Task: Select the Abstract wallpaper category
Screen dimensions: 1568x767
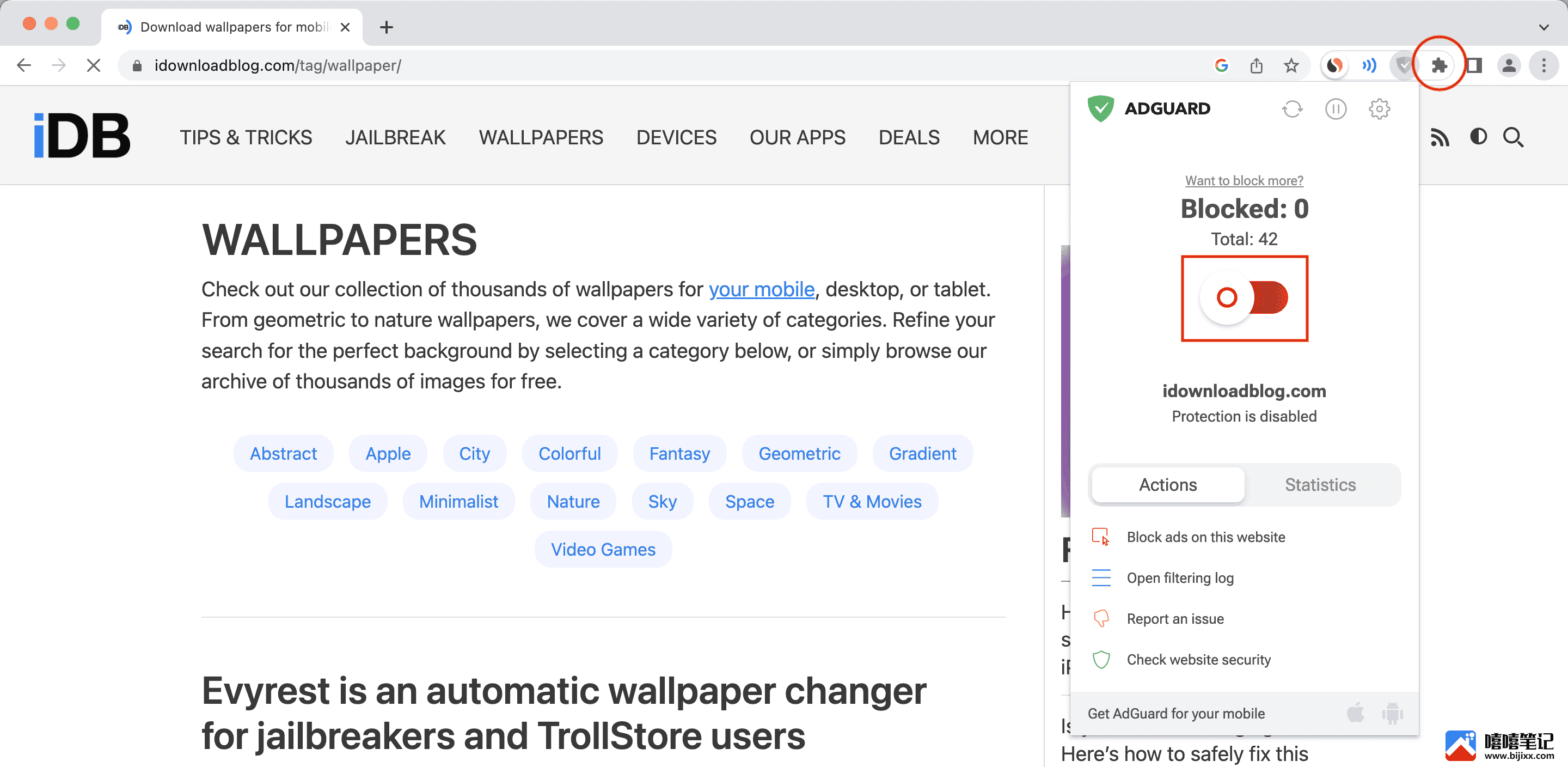Action: 283,453
